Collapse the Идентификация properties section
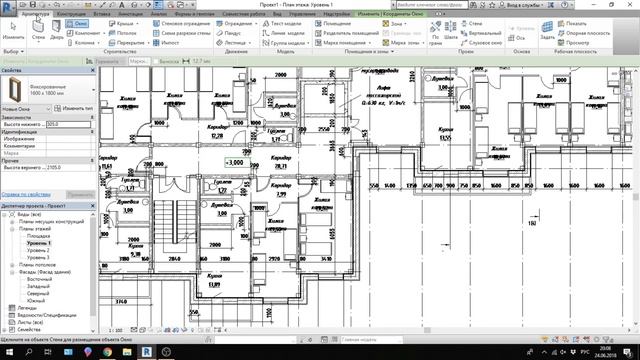 92,132
